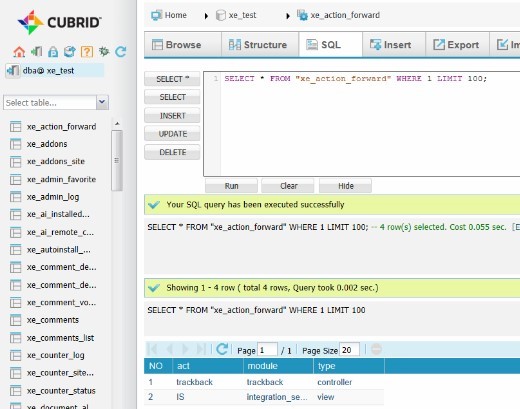Click the grey round minus icon in pagination
The image size is (520, 409).
(376, 349)
